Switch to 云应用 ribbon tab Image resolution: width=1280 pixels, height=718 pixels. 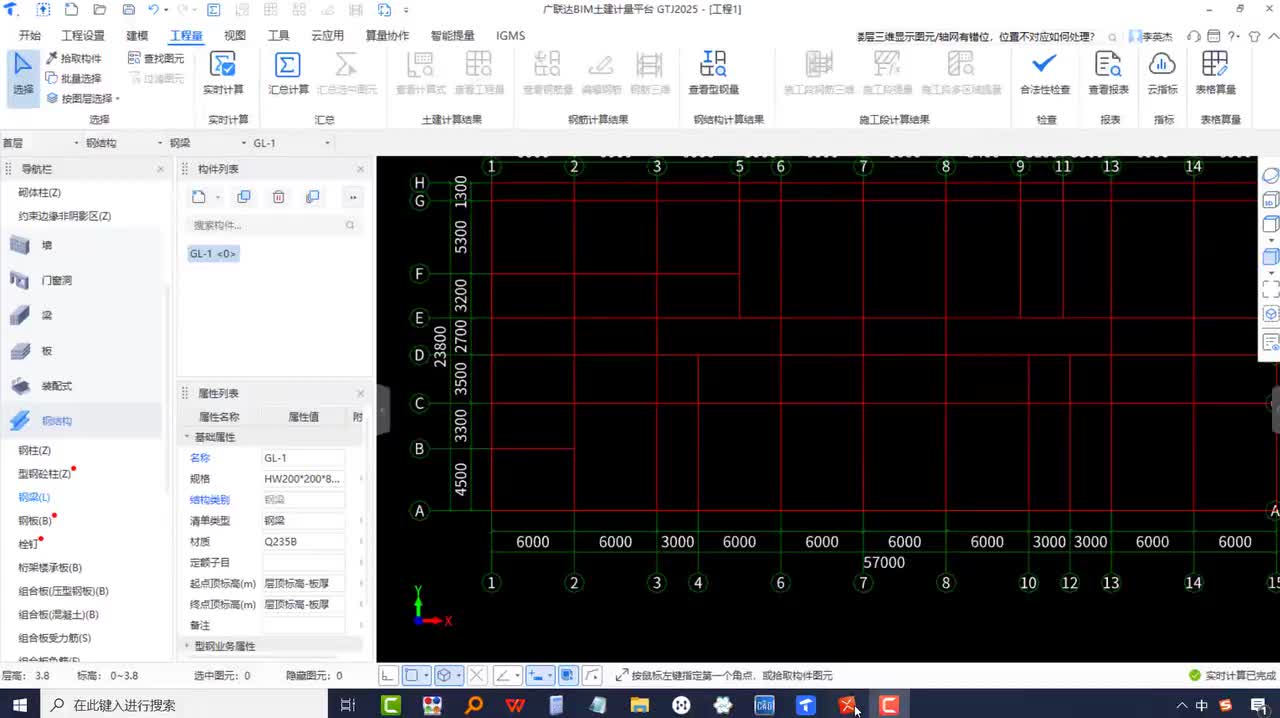coord(327,35)
